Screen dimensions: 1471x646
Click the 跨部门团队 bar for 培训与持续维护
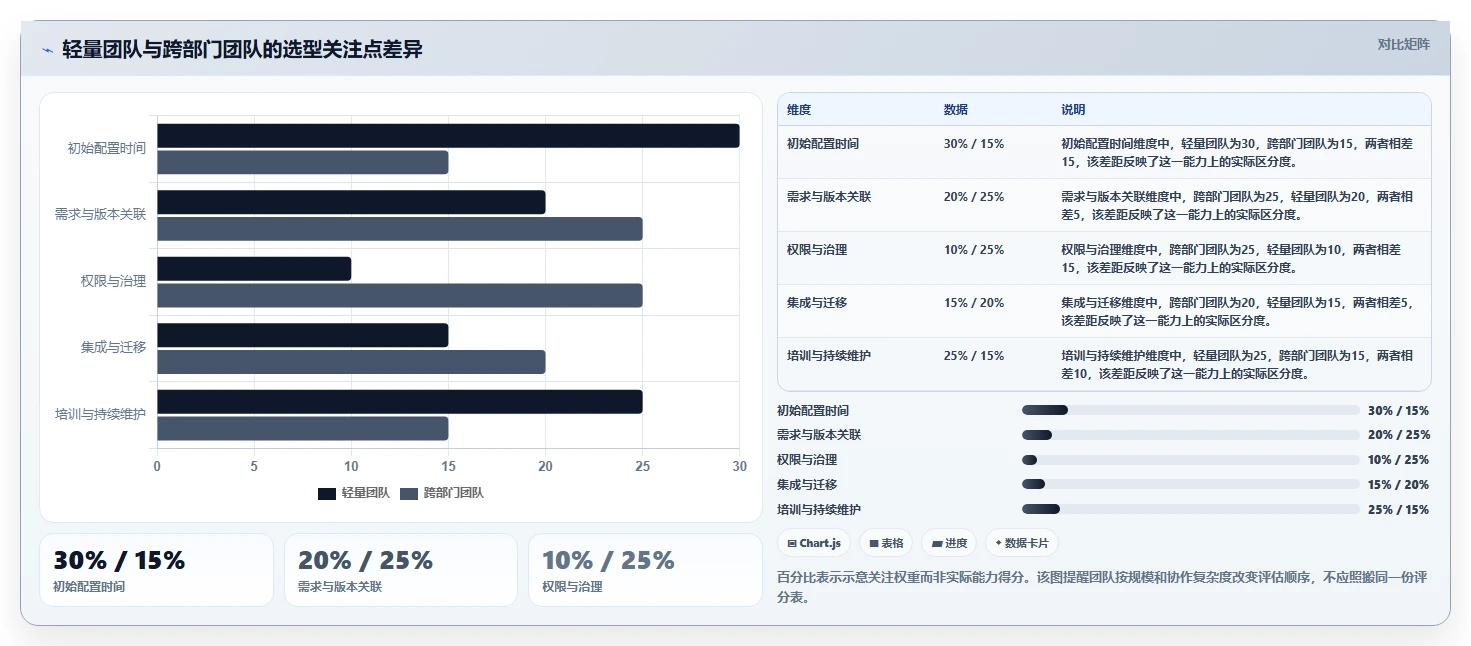click(x=303, y=428)
